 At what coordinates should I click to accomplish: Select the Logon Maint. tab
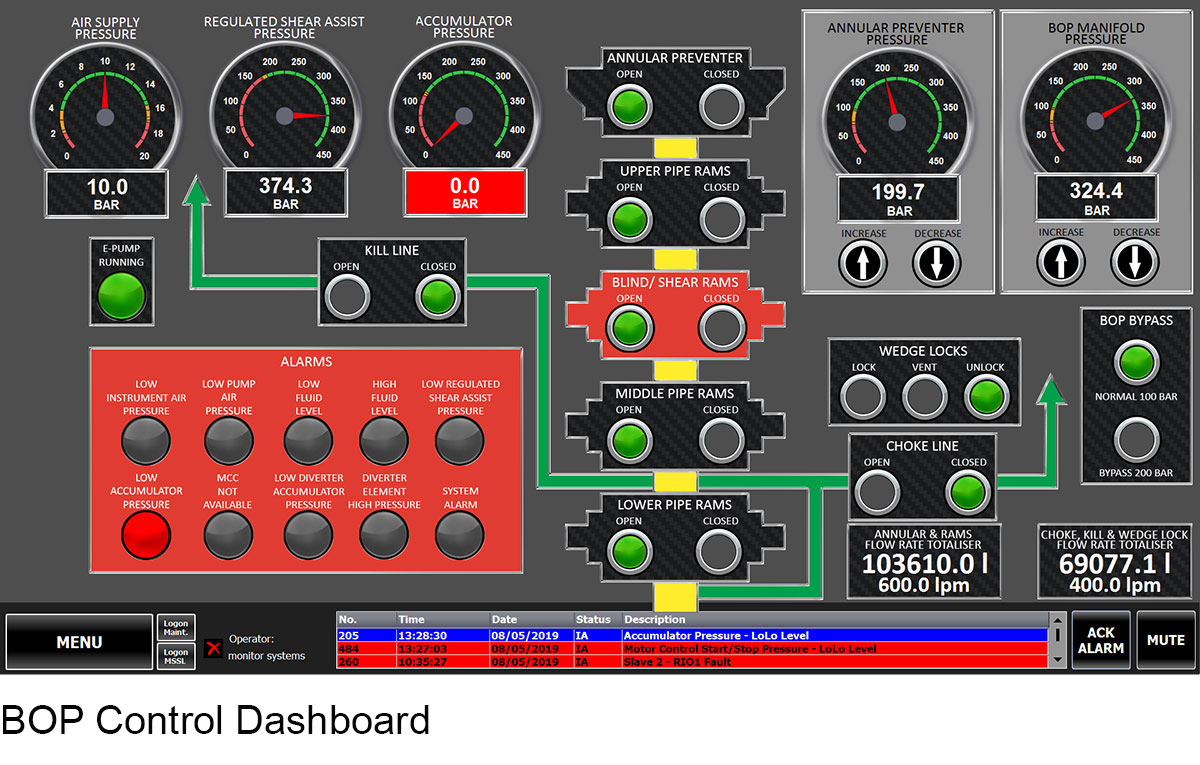(x=176, y=628)
